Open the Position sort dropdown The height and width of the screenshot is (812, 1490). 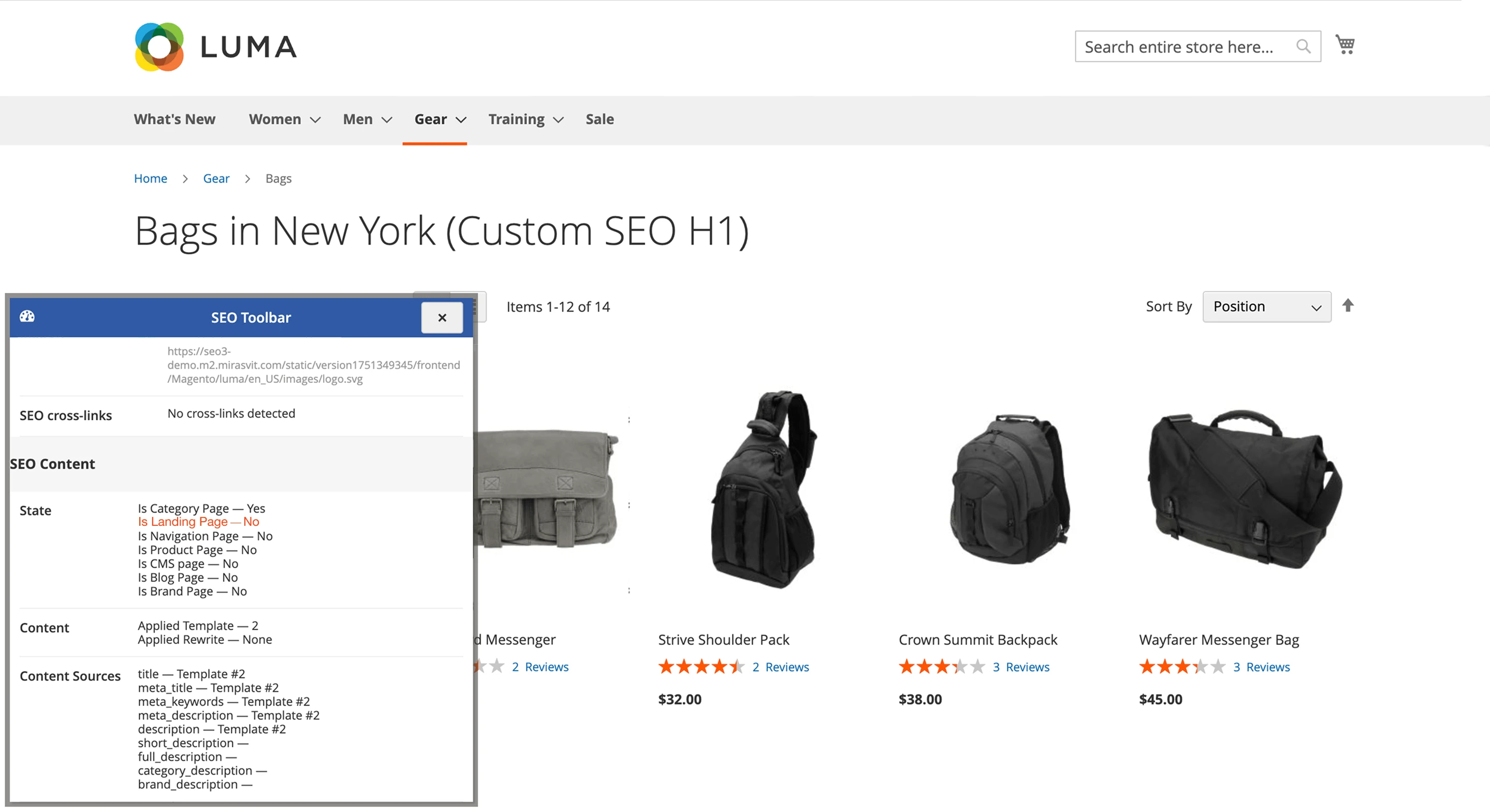click(x=1267, y=306)
